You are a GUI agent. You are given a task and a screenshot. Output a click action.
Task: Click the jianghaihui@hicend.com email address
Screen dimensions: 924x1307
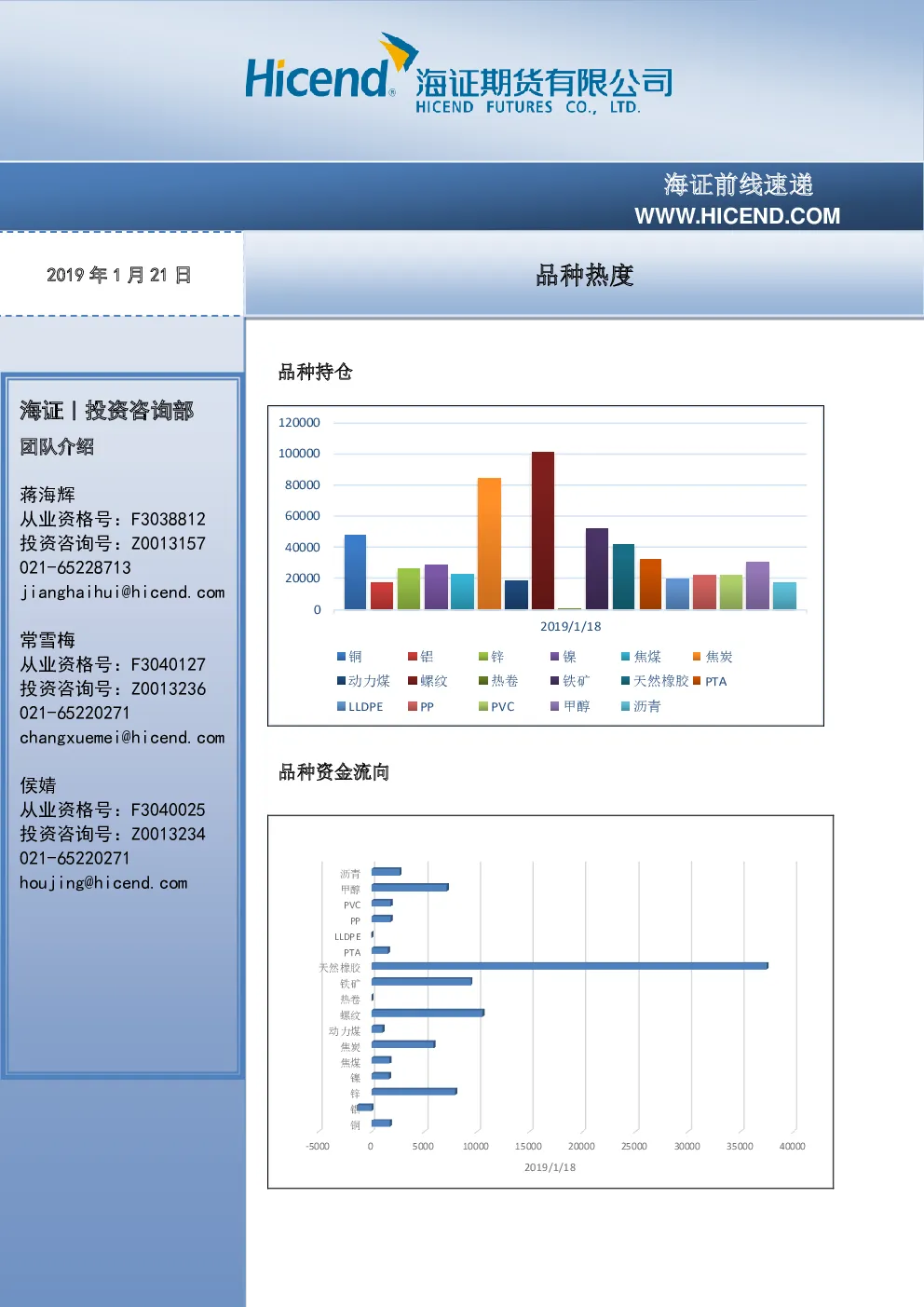[x=122, y=592]
